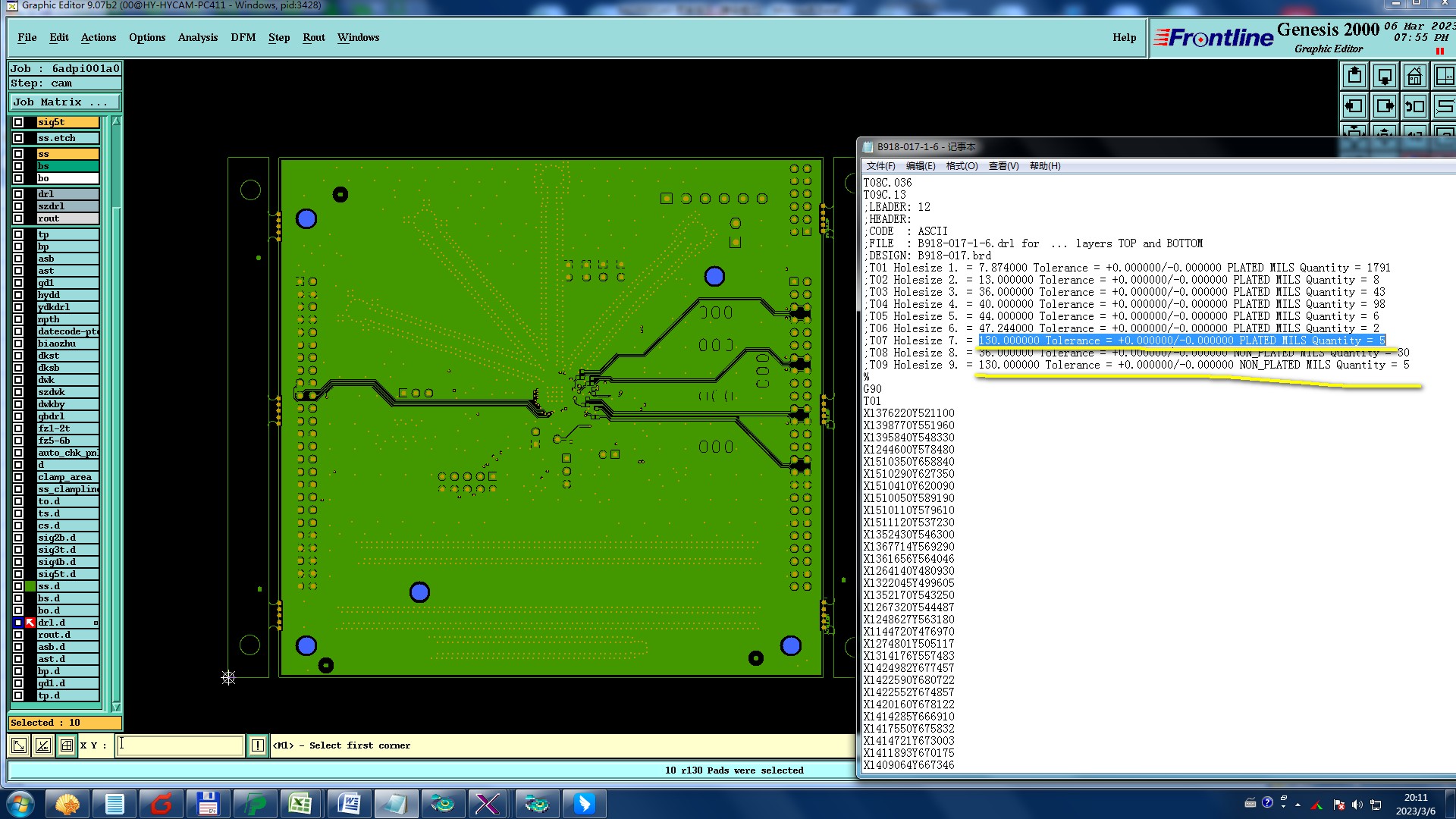Open the Analysis menu

[197, 37]
